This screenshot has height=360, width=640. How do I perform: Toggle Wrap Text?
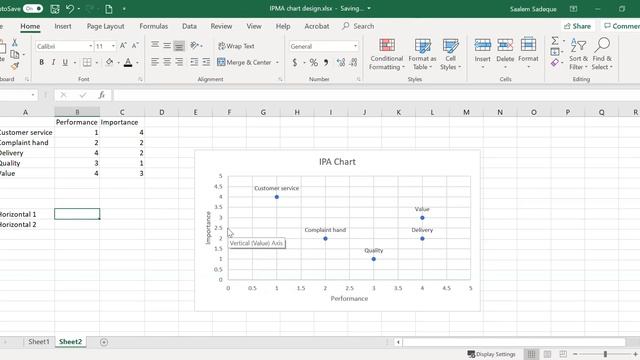pyautogui.click(x=236, y=46)
